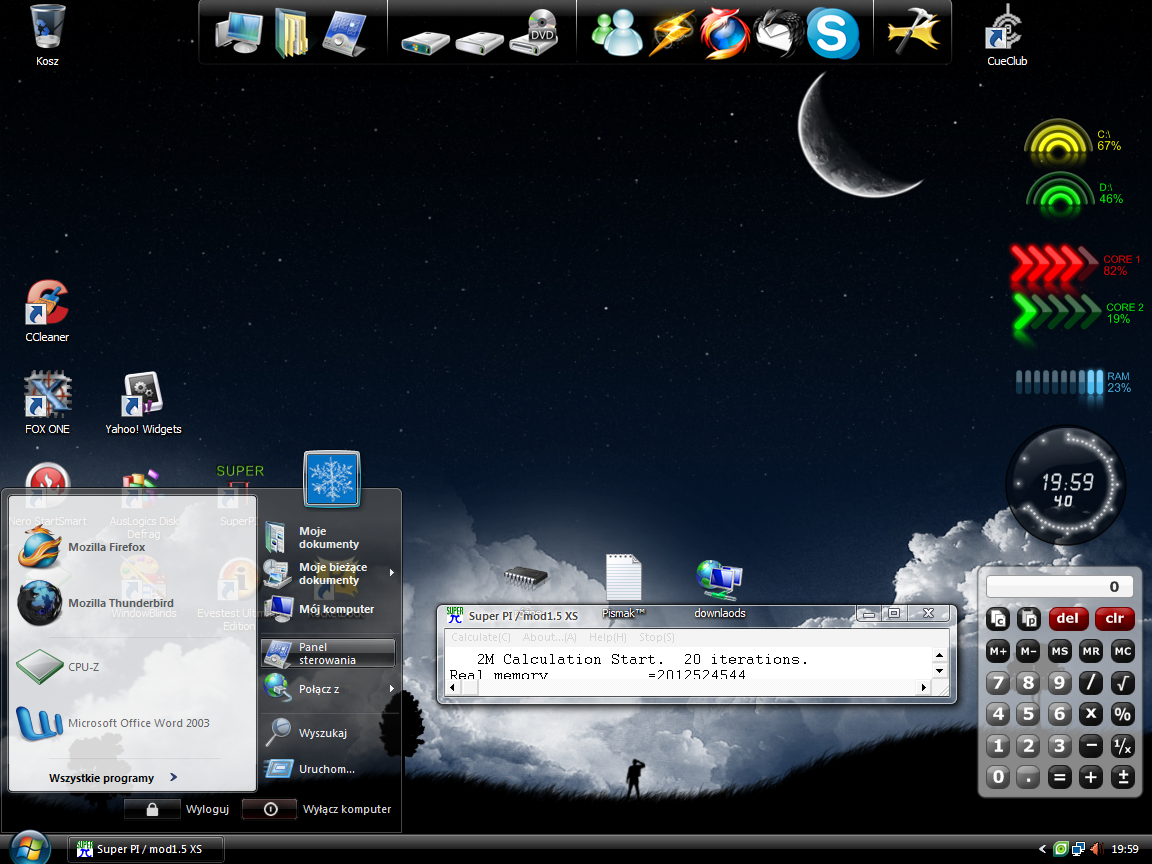
Task: Click the 19:59 clock widget
Action: 1065,485
